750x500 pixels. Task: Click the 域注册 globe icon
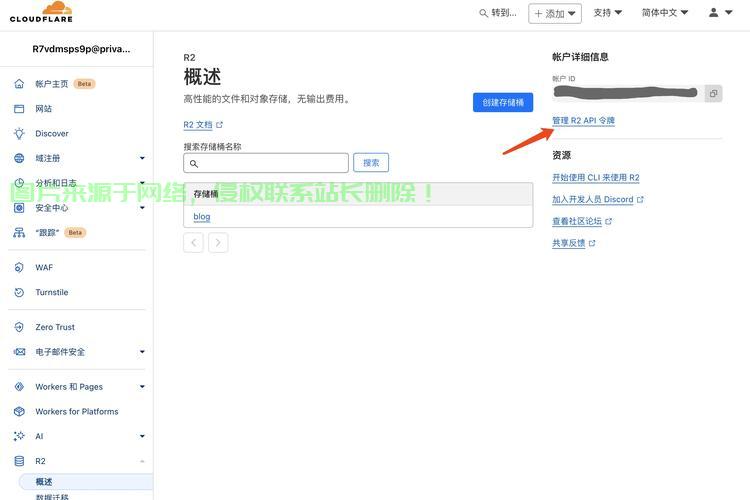(x=19, y=158)
